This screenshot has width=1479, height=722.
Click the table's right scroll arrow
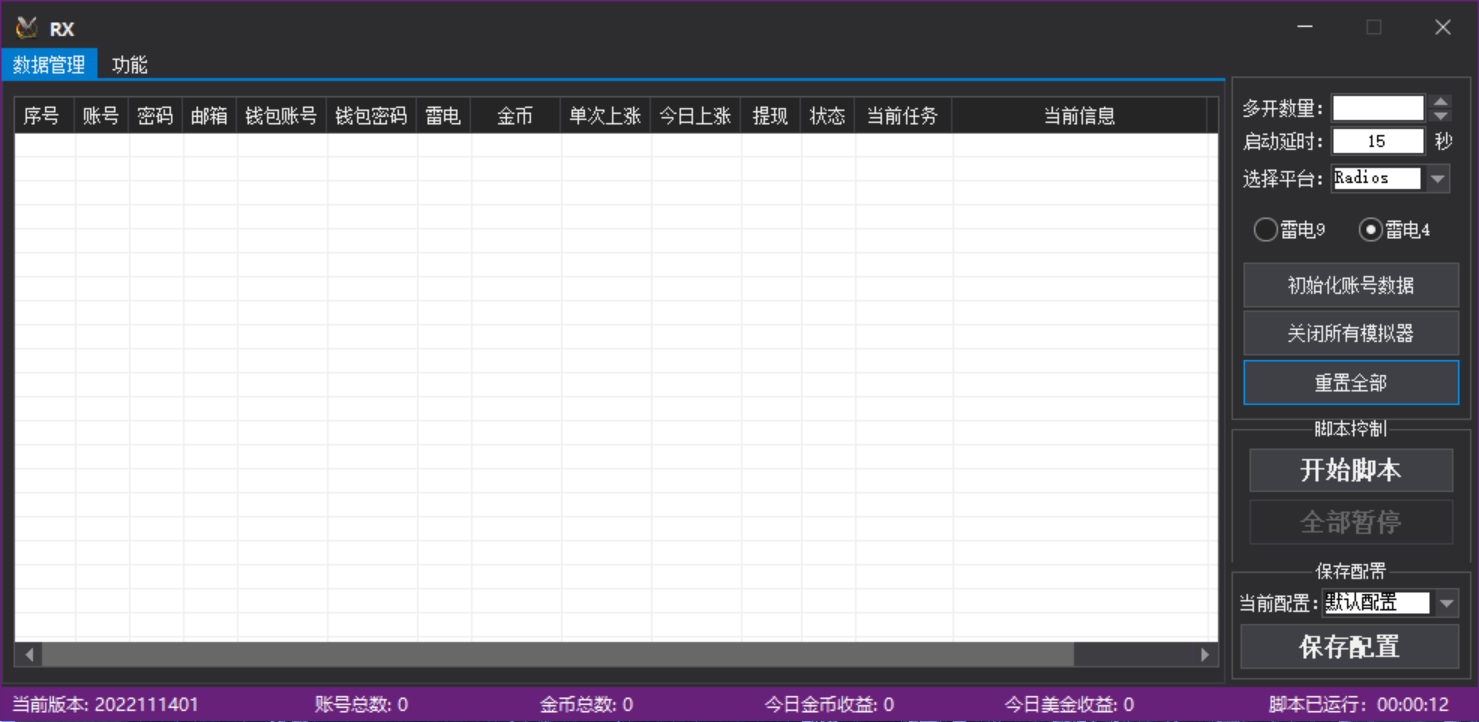pos(1205,654)
